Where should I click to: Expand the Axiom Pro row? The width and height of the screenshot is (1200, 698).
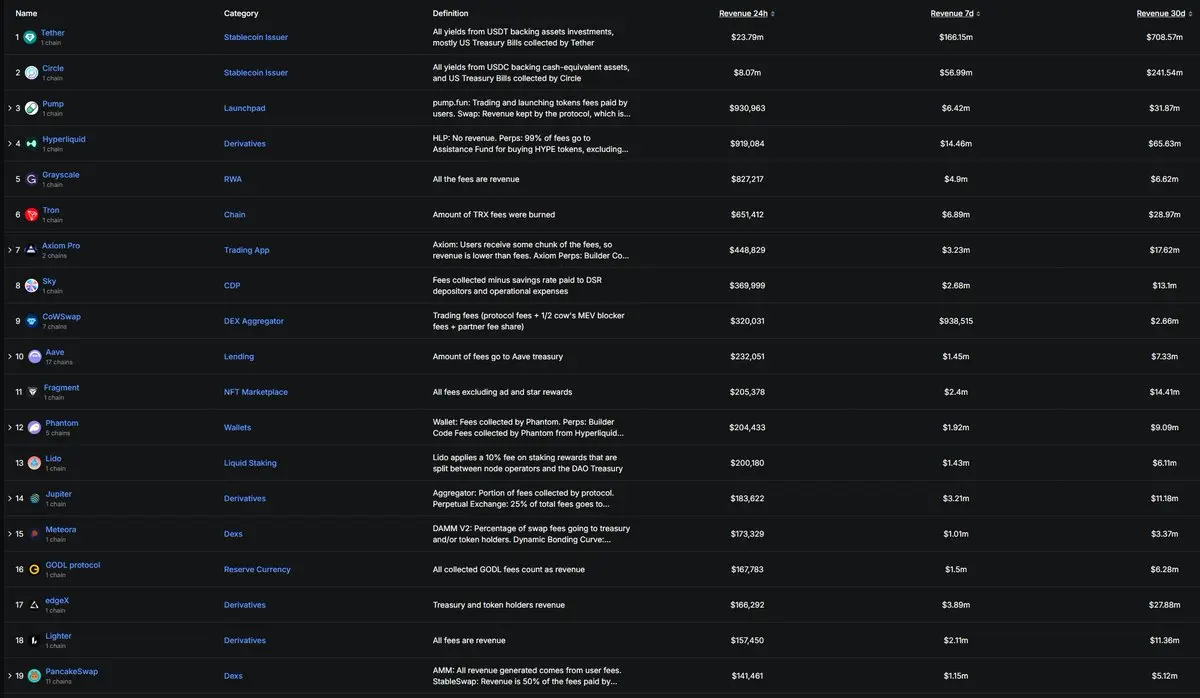(9, 250)
